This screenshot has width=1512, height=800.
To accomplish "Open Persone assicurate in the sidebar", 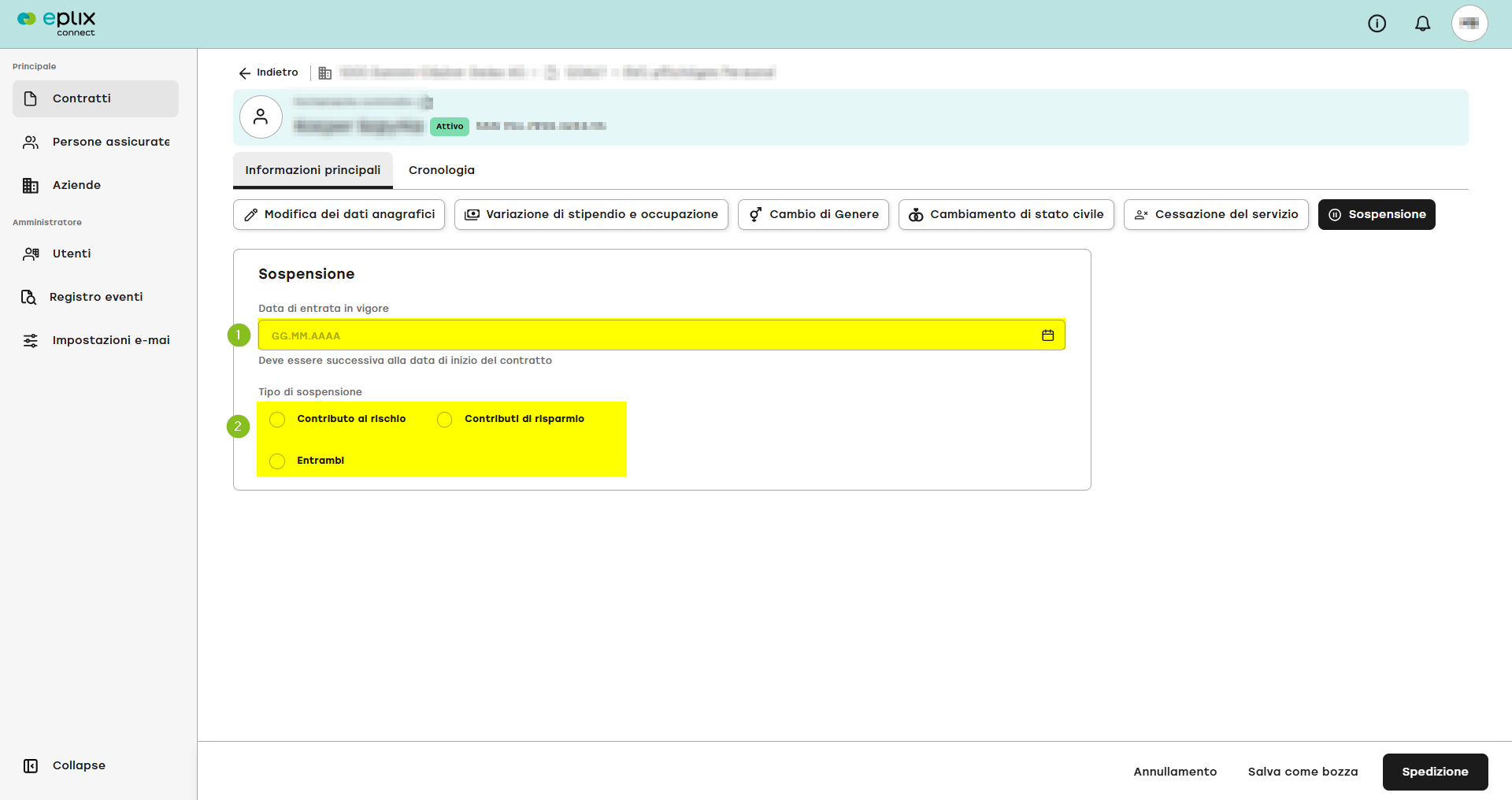I will (x=95, y=142).
